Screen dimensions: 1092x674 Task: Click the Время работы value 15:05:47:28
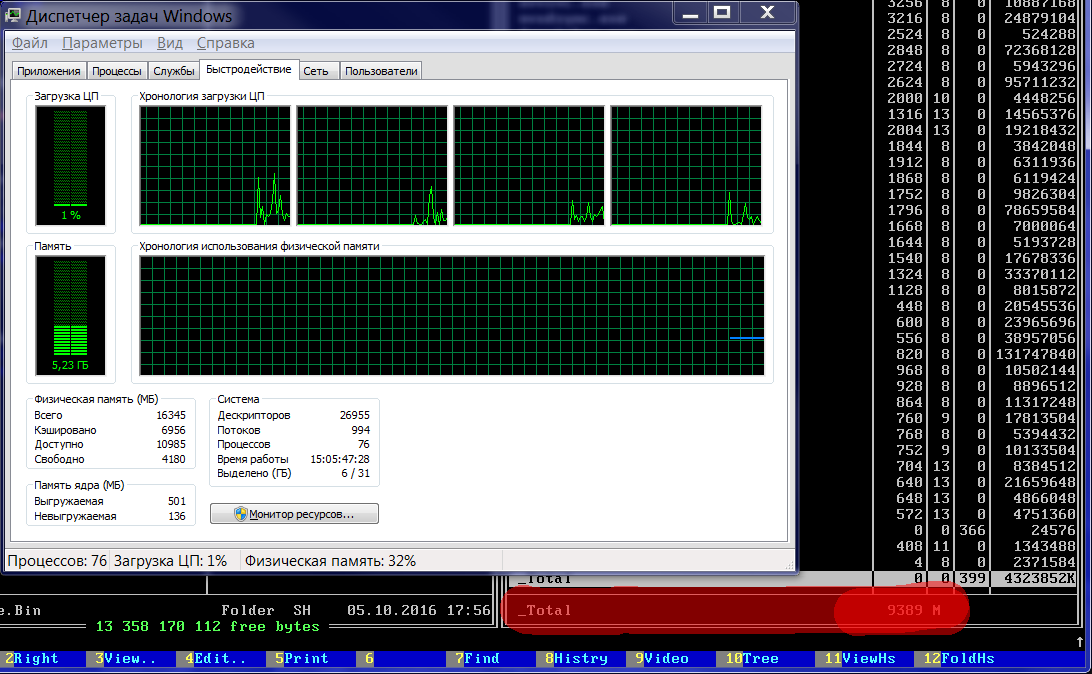coord(340,460)
